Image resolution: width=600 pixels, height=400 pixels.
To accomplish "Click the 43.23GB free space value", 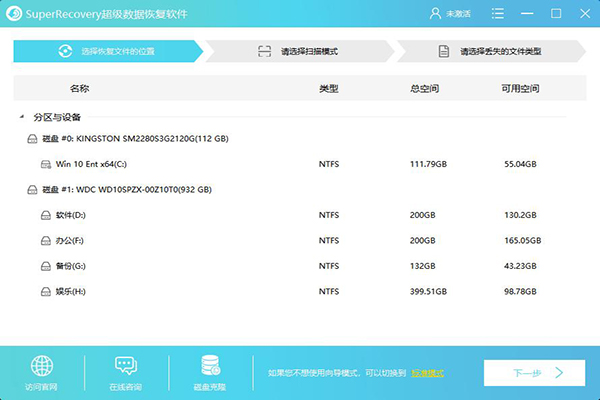I will (520, 266).
